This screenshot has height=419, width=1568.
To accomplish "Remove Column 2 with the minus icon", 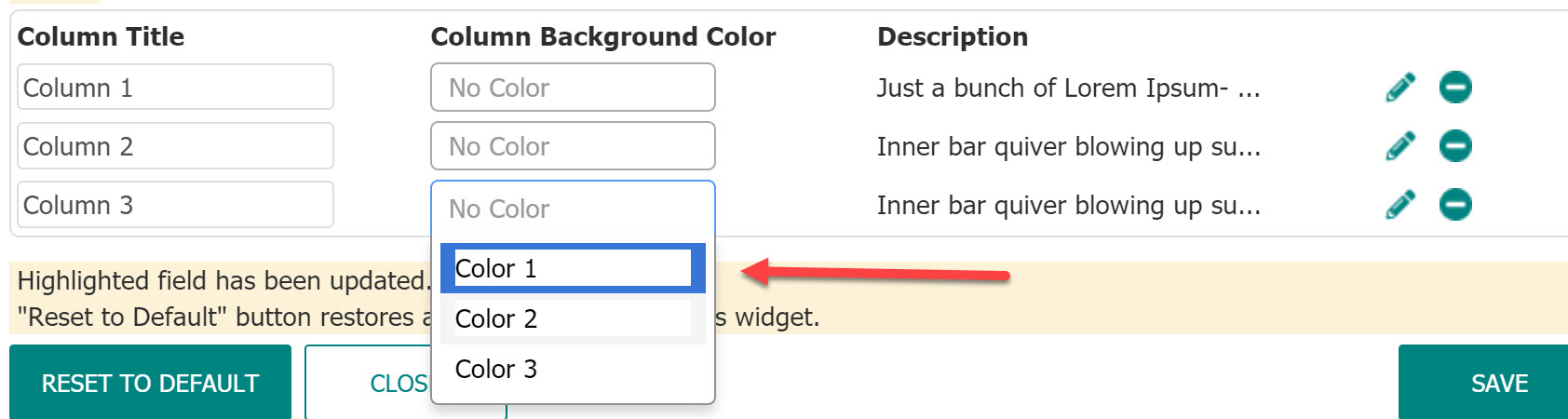I will pos(1455,146).
